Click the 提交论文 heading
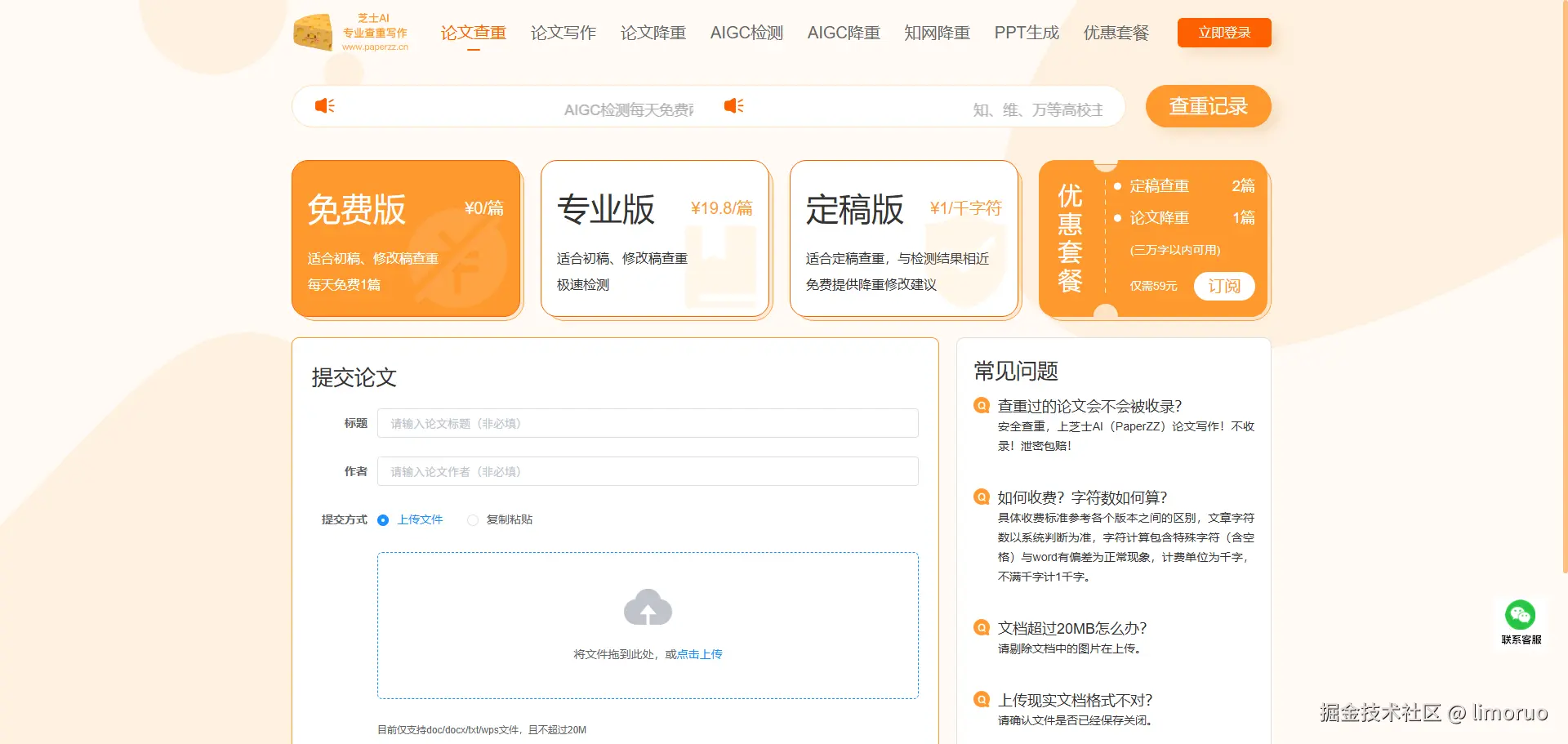The image size is (1568, 744). [354, 377]
